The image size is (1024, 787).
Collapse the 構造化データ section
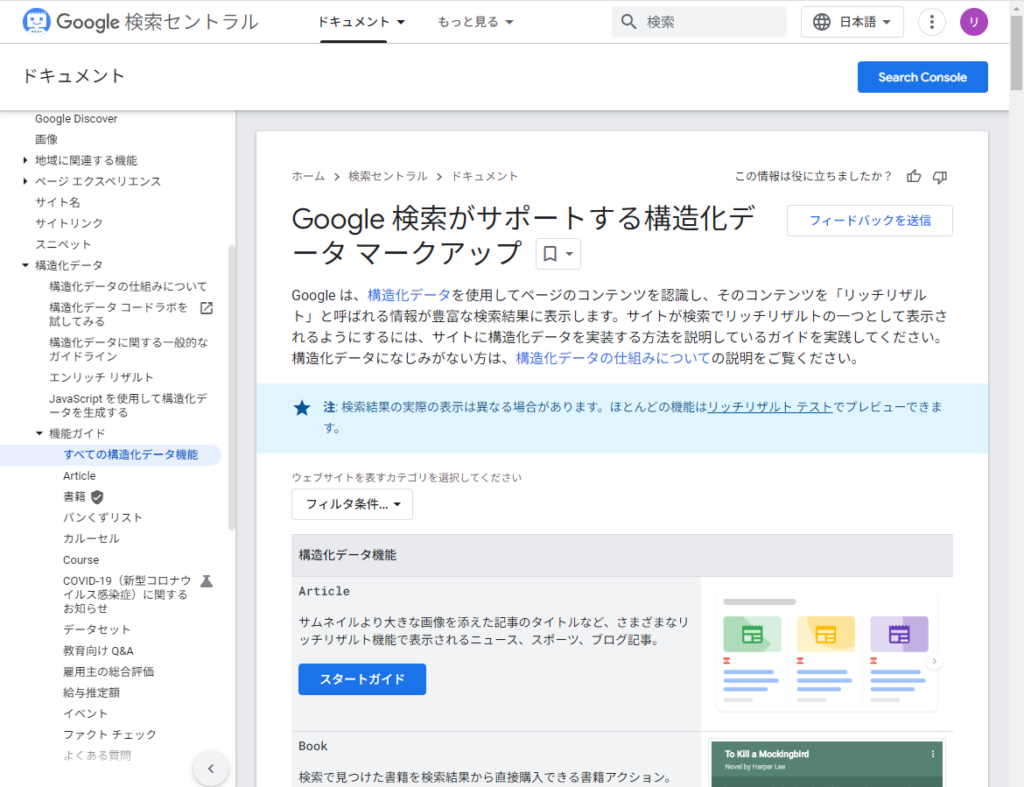pos(25,265)
